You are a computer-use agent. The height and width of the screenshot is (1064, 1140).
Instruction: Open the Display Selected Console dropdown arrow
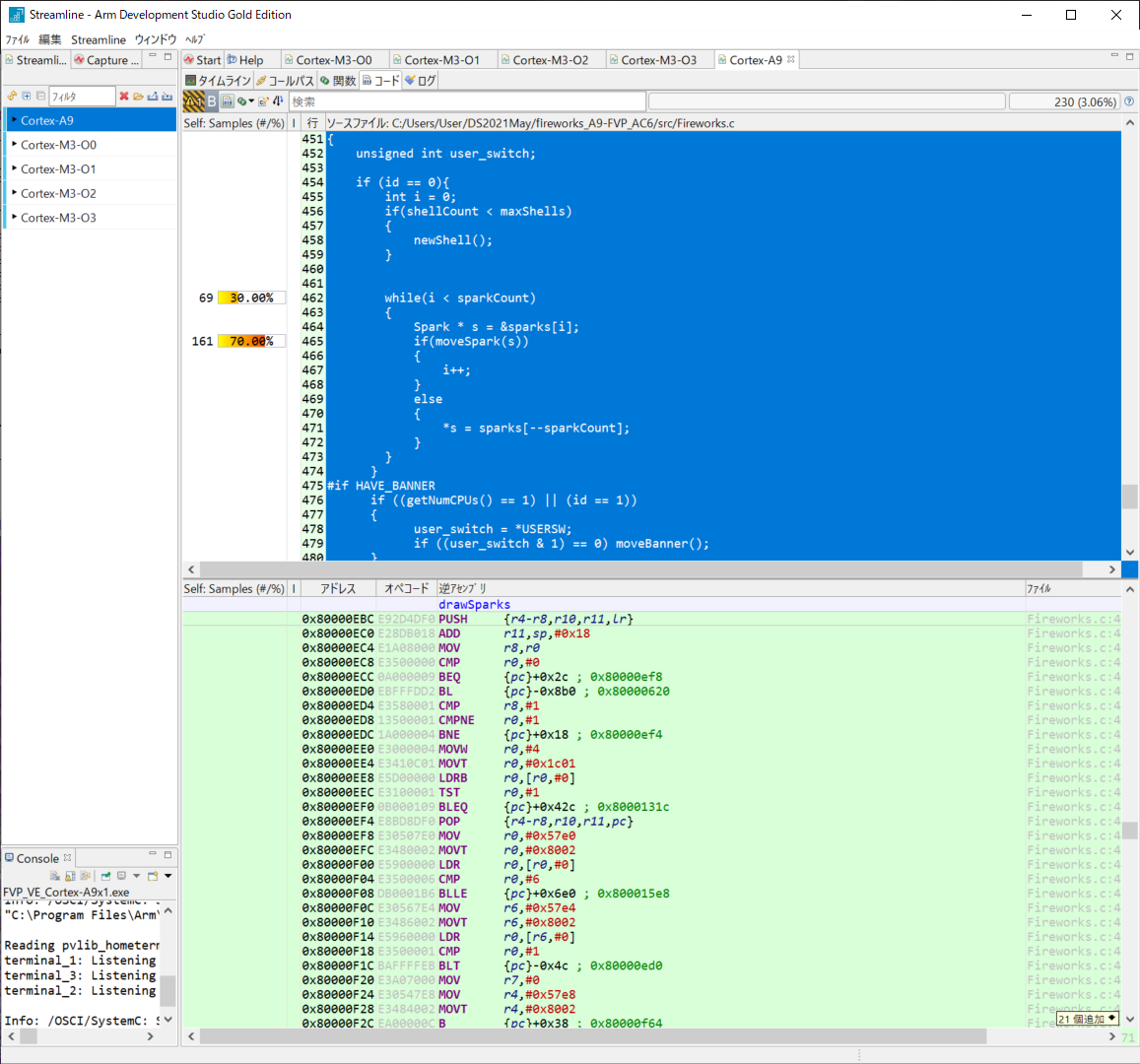tap(136, 876)
